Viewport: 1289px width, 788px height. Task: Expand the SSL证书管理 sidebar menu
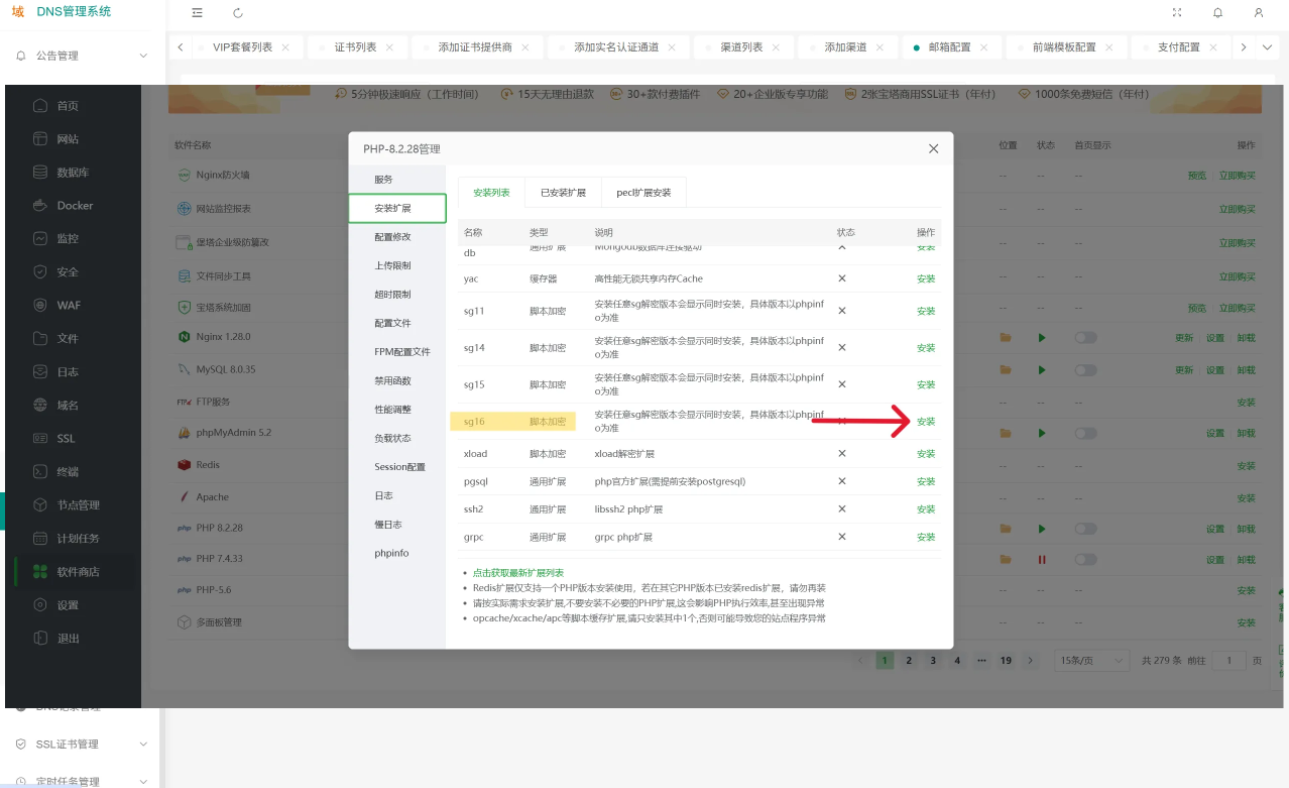143,744
